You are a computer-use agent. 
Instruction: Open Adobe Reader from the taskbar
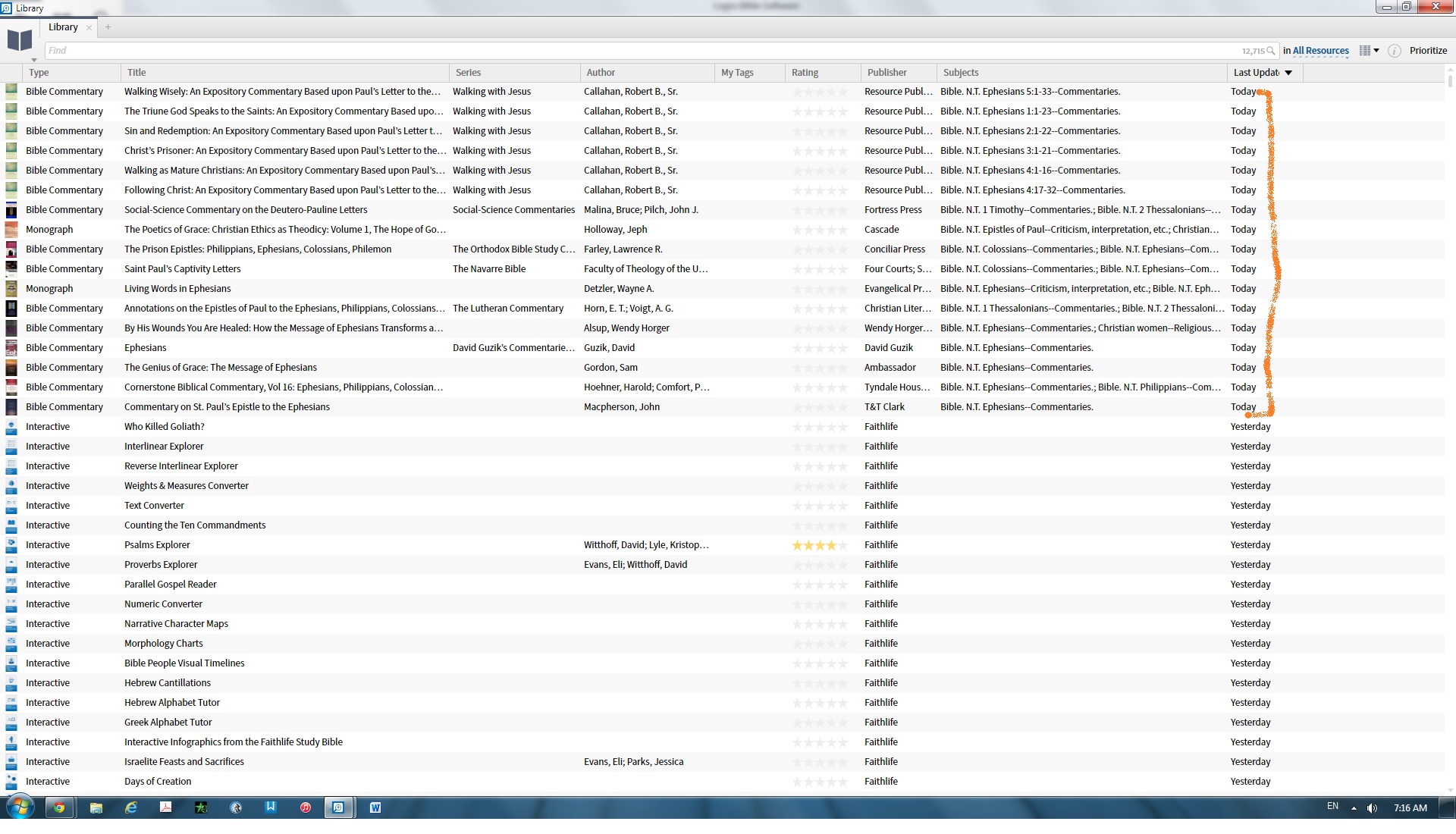pos(165,808)
